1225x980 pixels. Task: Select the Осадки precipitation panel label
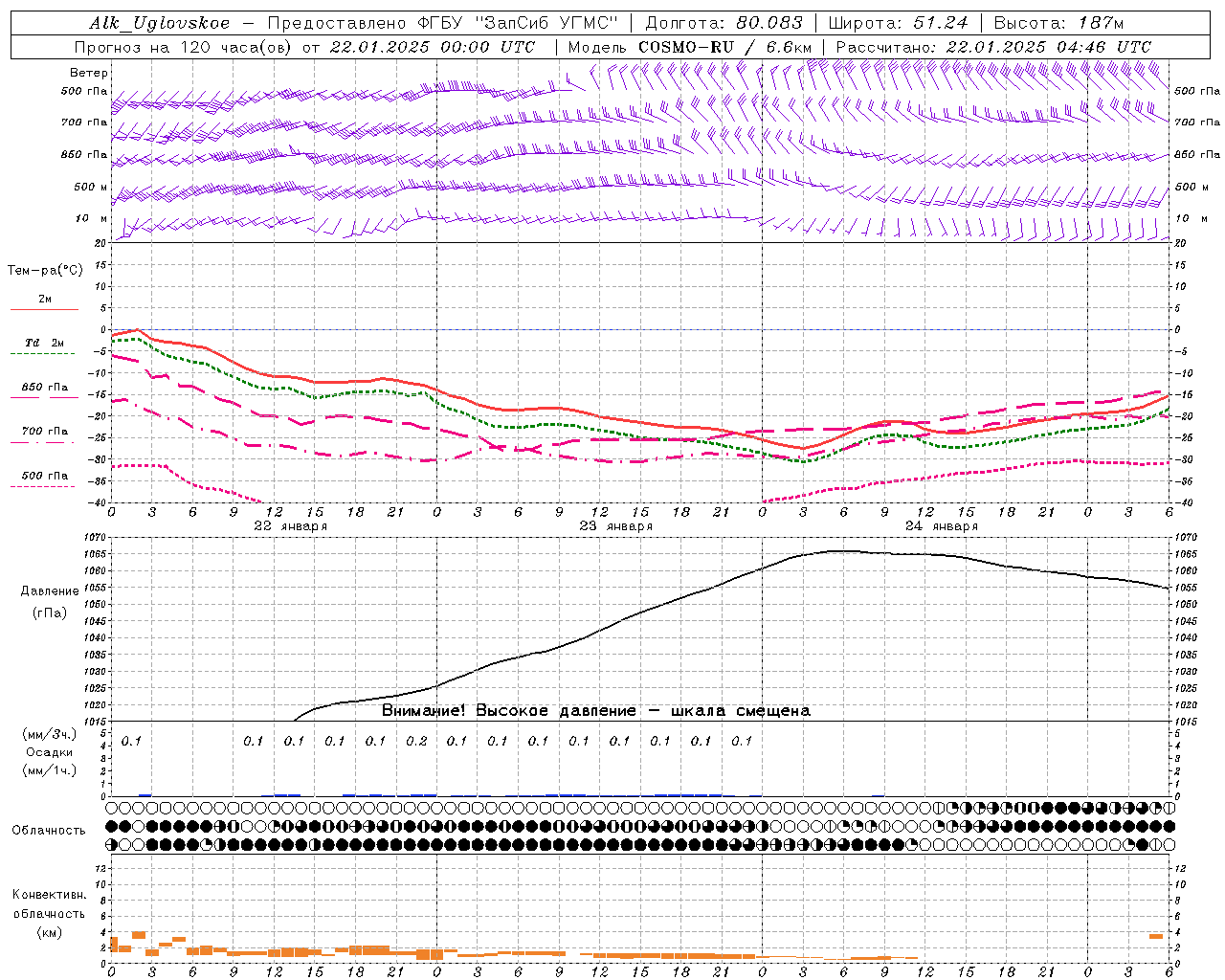[50, 752]
